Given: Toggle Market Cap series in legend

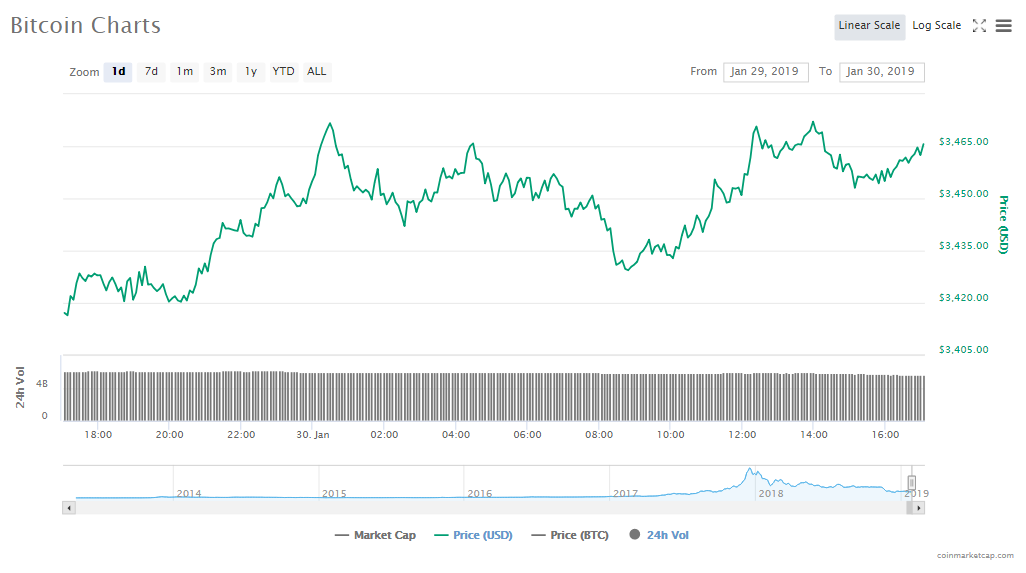Looking at the screenshot, I should pos(376,535).
